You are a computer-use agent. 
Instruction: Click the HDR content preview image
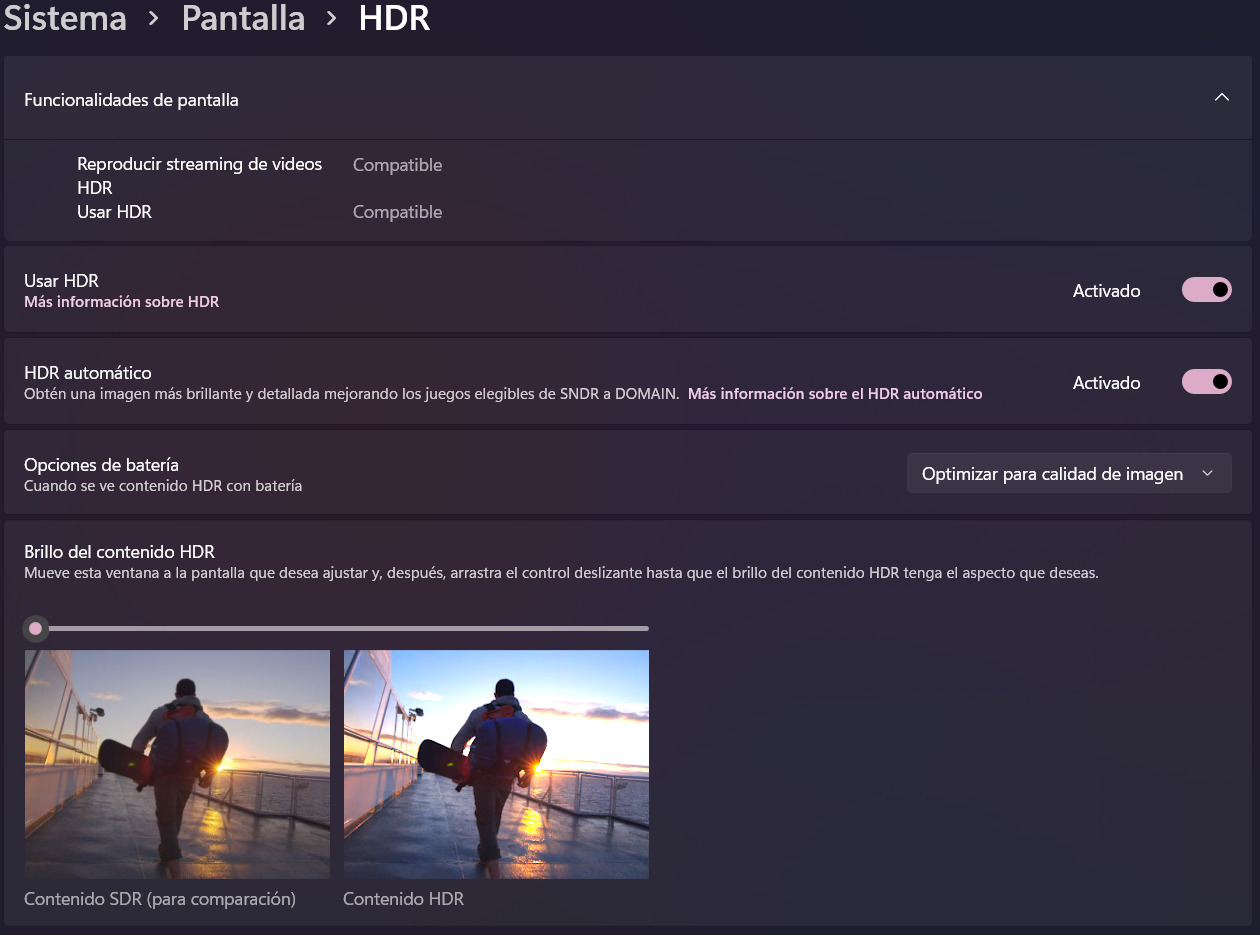click(x=496, y=764)
